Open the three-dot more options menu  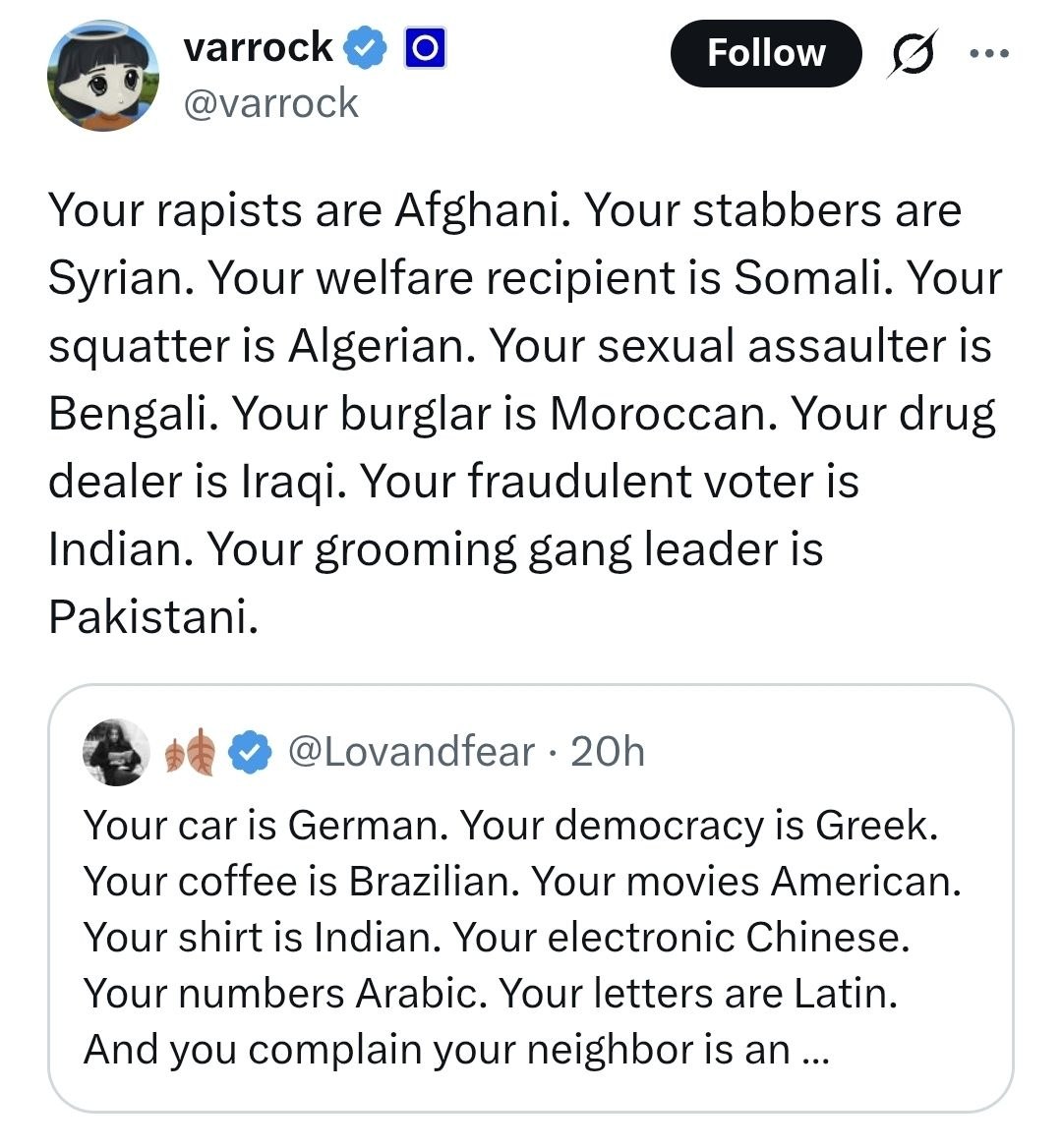988,53
